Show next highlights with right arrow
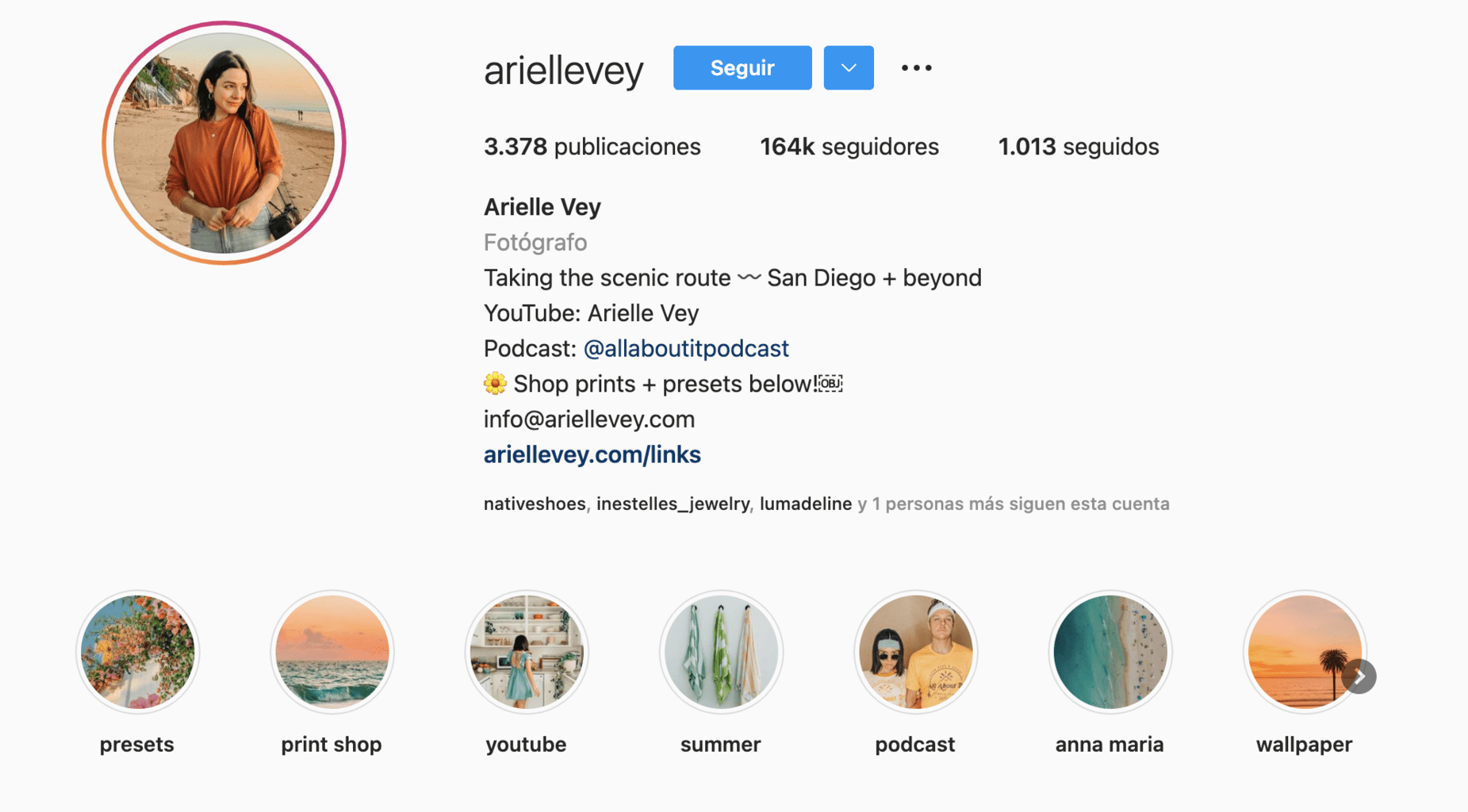Screen dimensions: 1468x812 pyautogui.click(x=1359, y=676)
